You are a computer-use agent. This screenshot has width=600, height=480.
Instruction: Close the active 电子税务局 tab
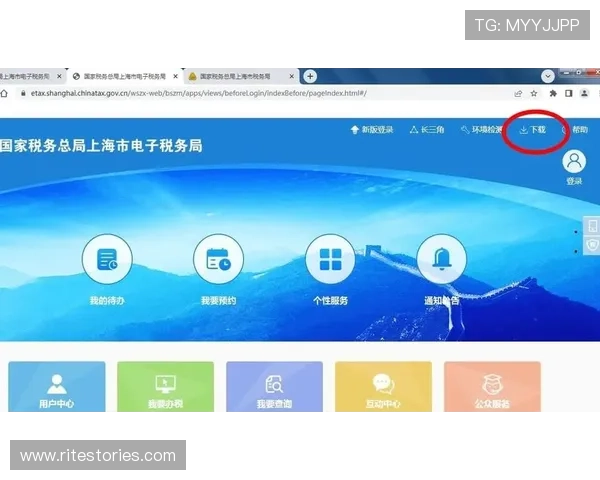175,77
